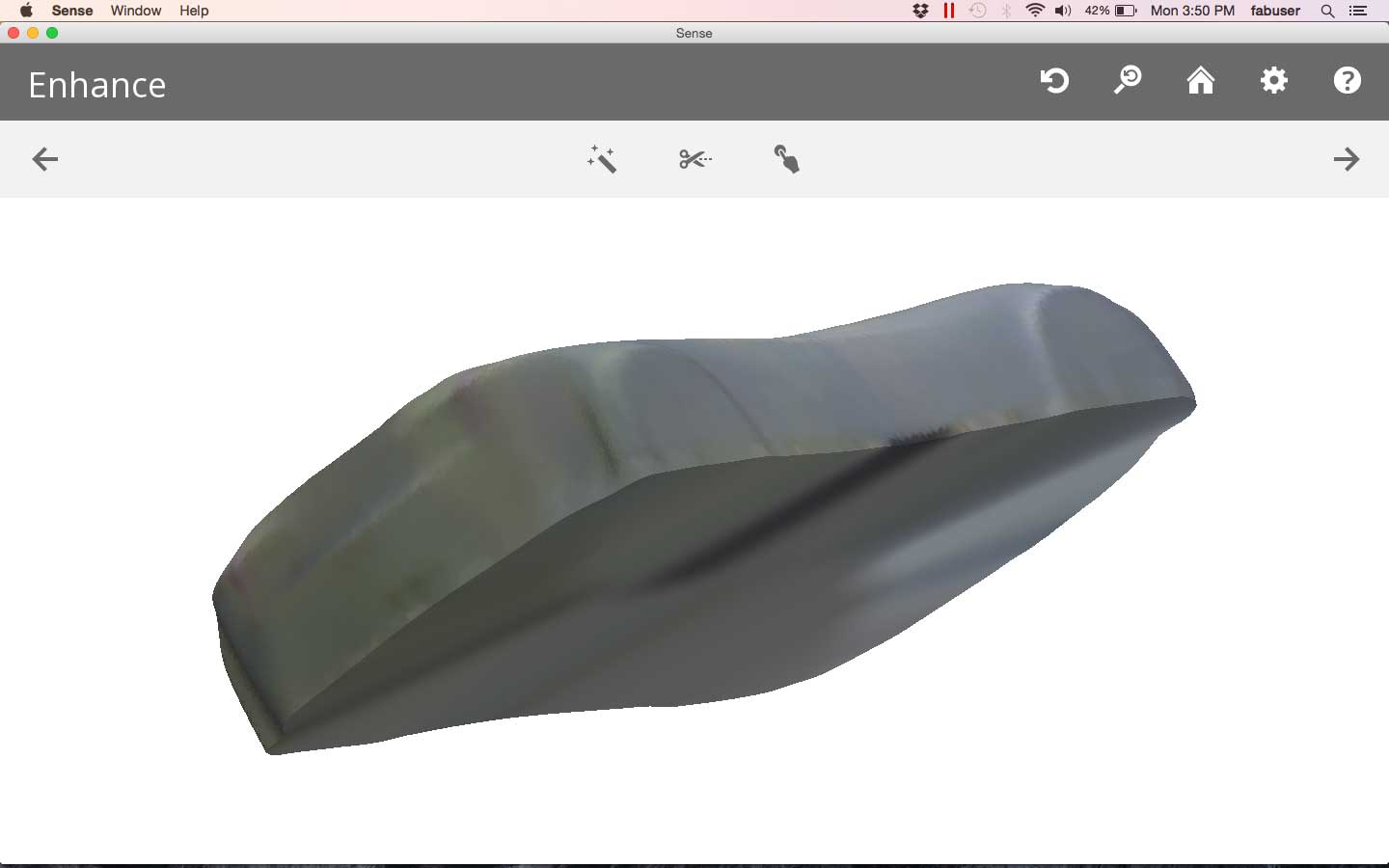Screen dimensions: 1389x868
Task: Click the battery status indicator
Action: pos(1111,11)
